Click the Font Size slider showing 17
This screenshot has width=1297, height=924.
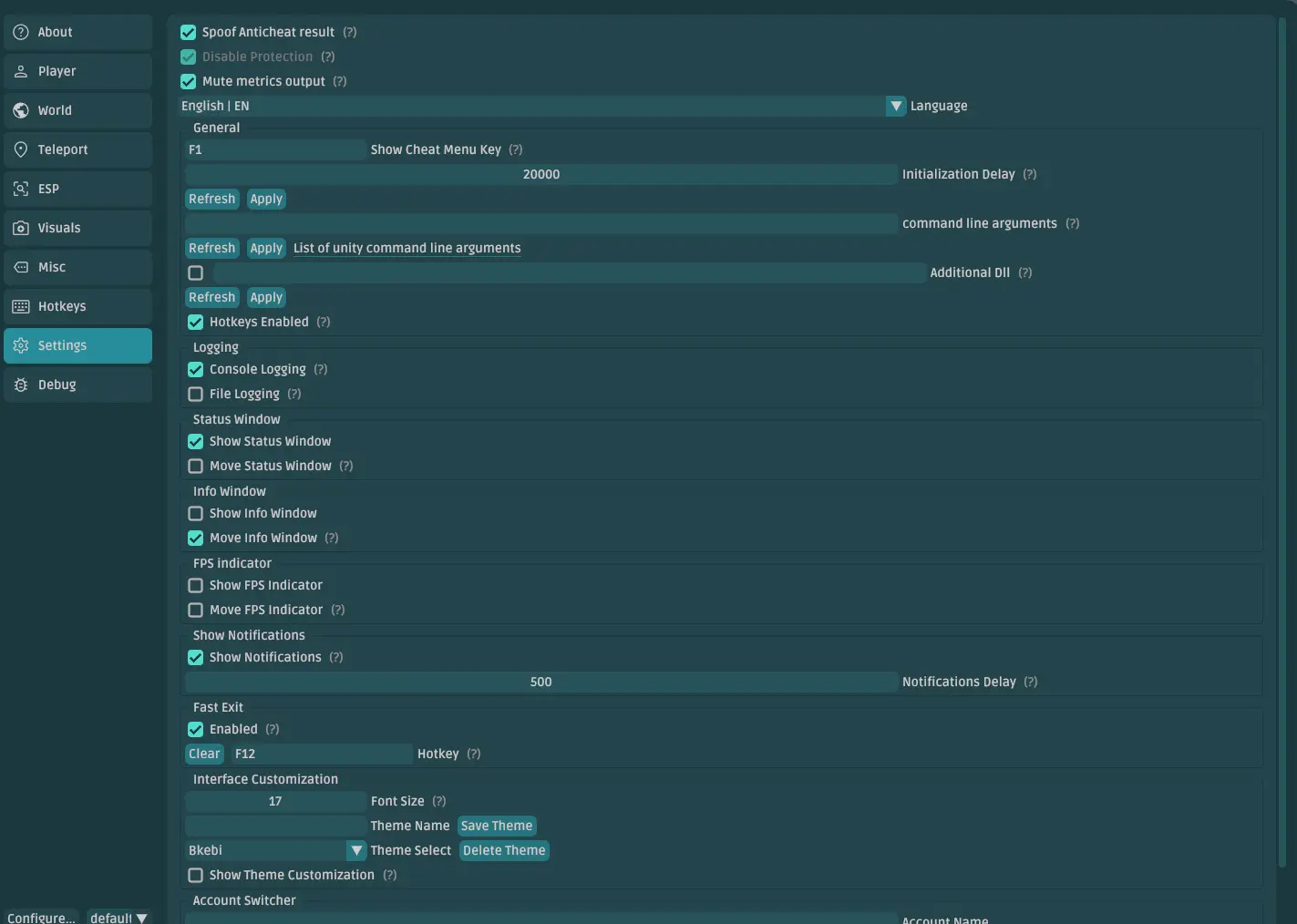click(x=275, y=801)
